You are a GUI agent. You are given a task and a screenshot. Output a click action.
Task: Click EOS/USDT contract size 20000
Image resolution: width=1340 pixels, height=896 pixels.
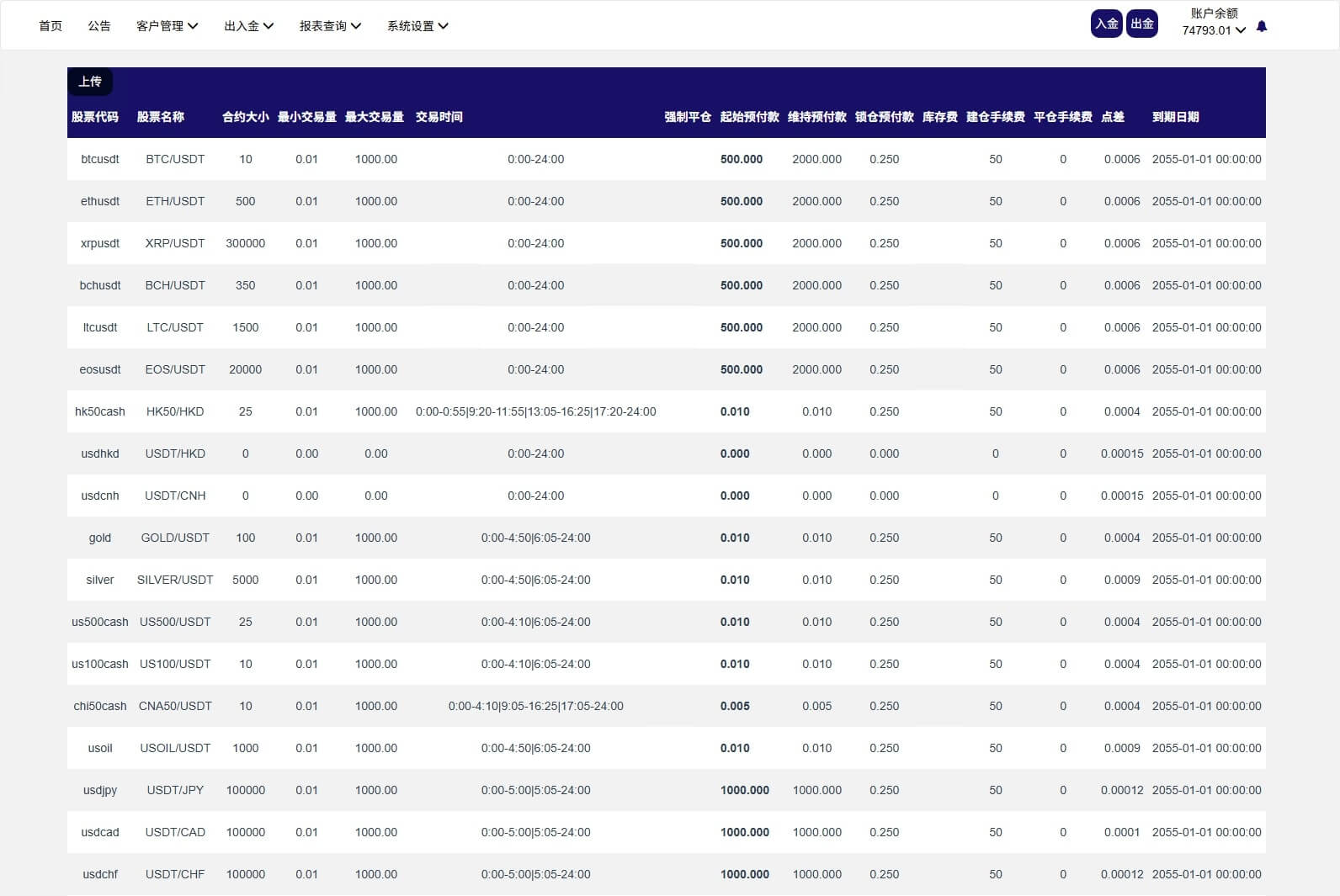[246, 369]
